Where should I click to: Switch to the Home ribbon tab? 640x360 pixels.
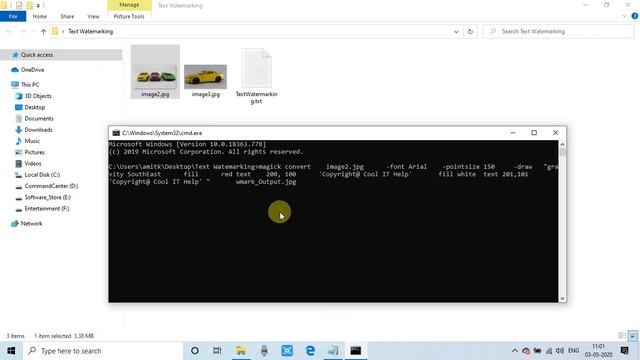point(40,16)
